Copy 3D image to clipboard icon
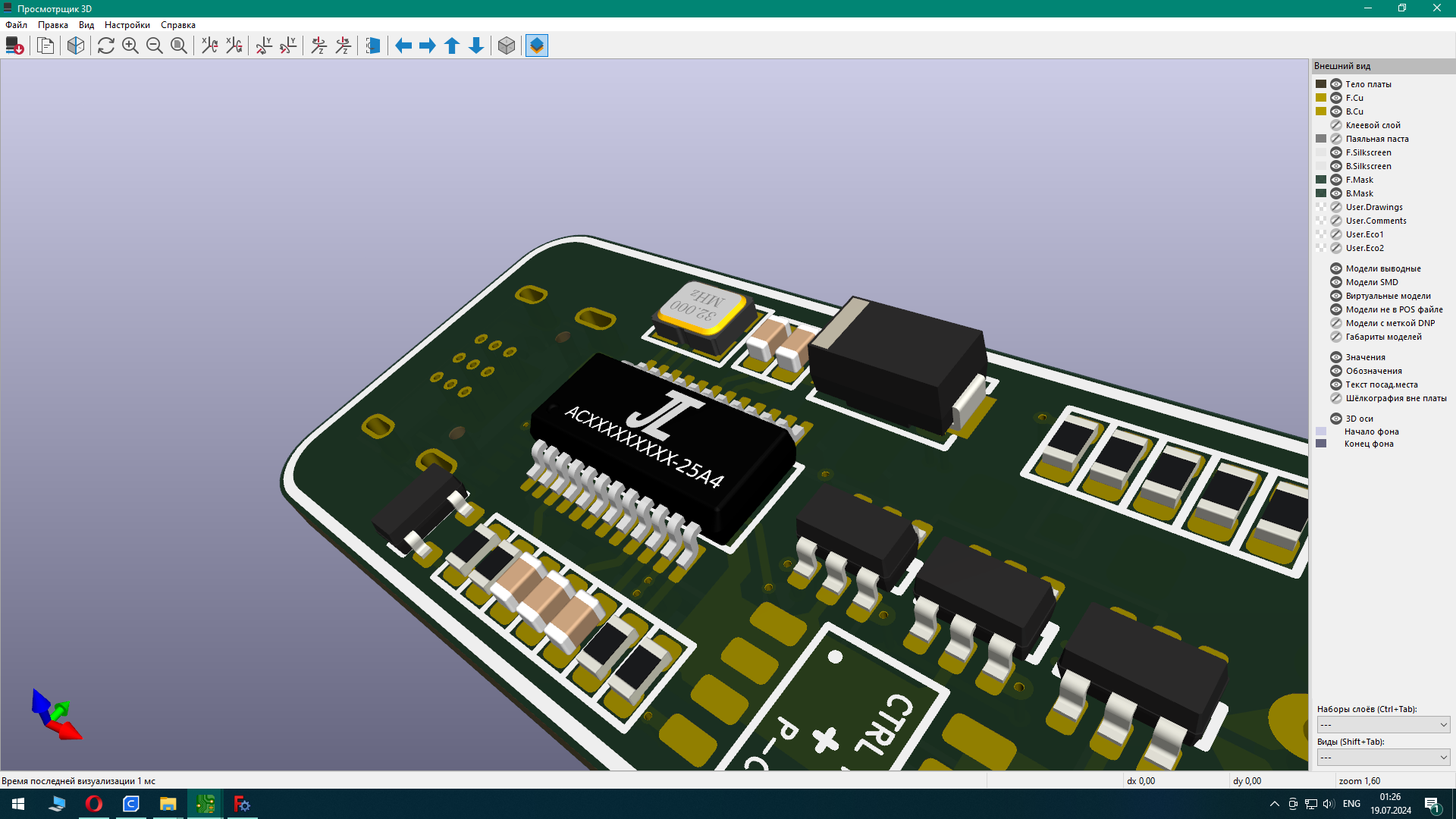The height and width of the screenshot is (819, 1456). pyautogui.click(x=45, y=45)
